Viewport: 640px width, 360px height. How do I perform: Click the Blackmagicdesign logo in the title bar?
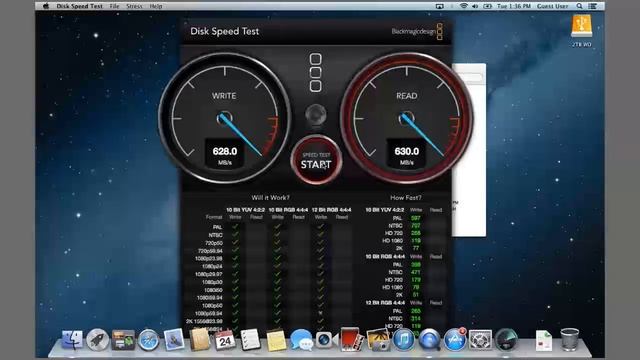coord(417,31)
